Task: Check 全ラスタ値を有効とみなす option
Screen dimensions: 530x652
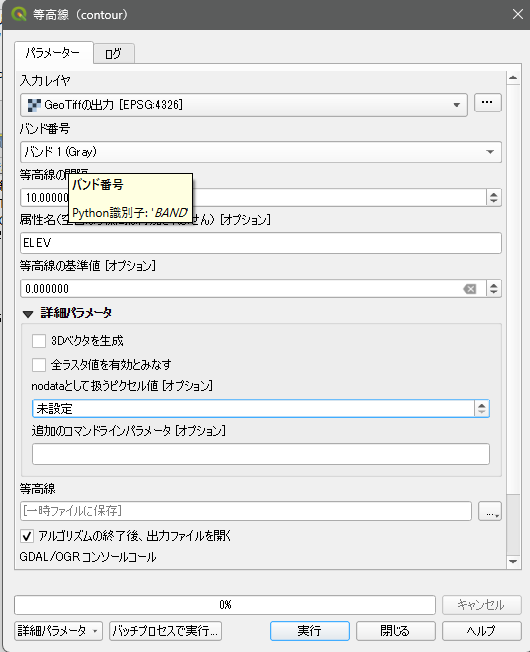Action: [x=39, y=365]
